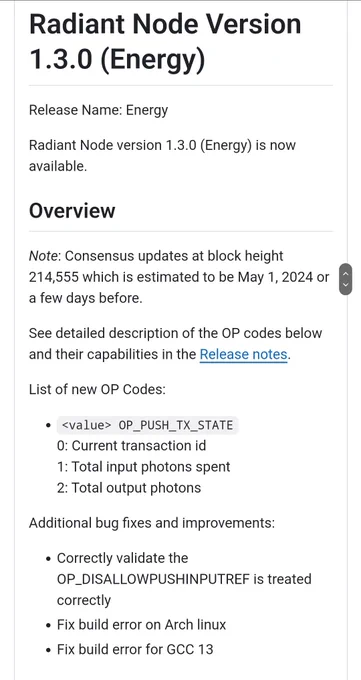Click the OP_PUSH_TX_STATE code snippet

[x=148, y=425]
